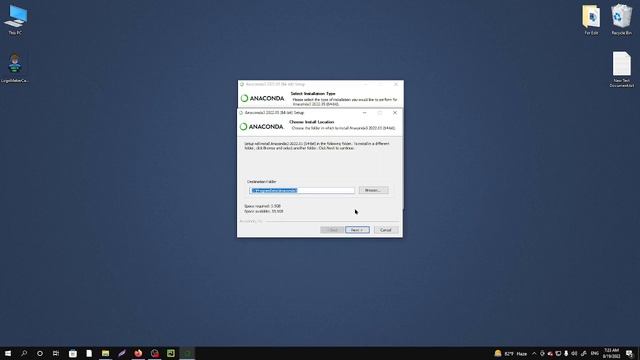Select the This PC desktop icon

[x=16, y=20]
